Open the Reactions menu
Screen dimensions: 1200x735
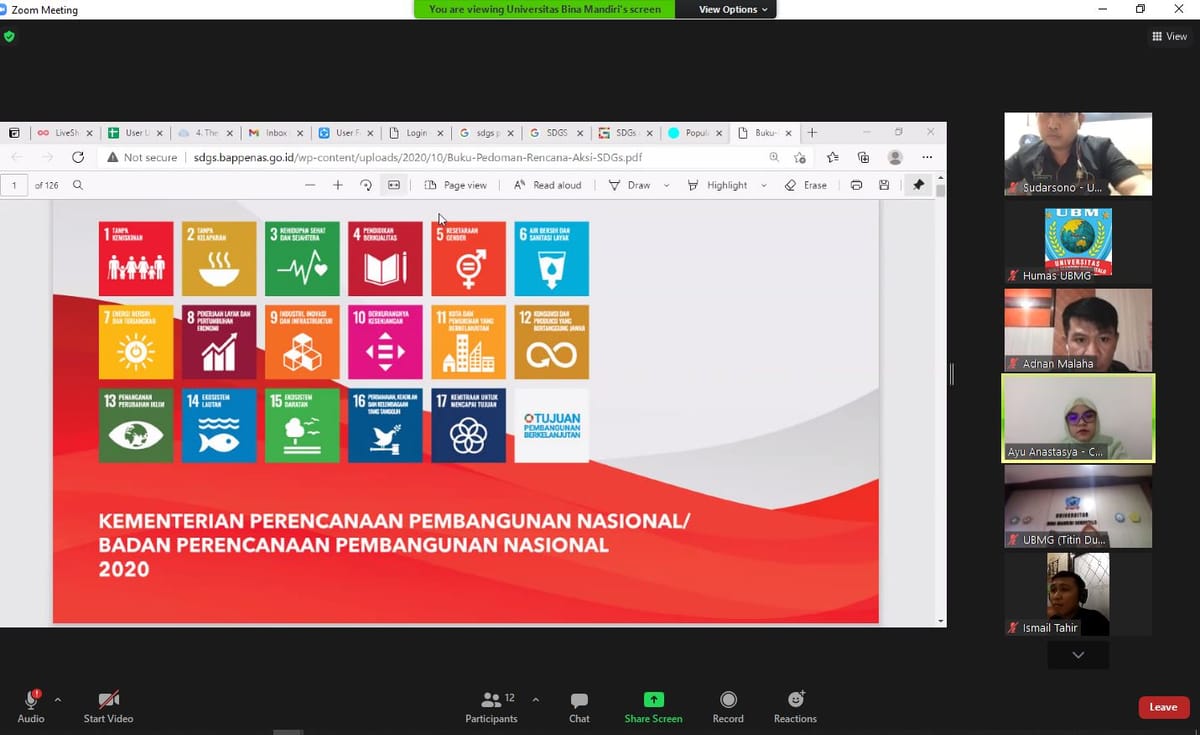pos(795,700)
